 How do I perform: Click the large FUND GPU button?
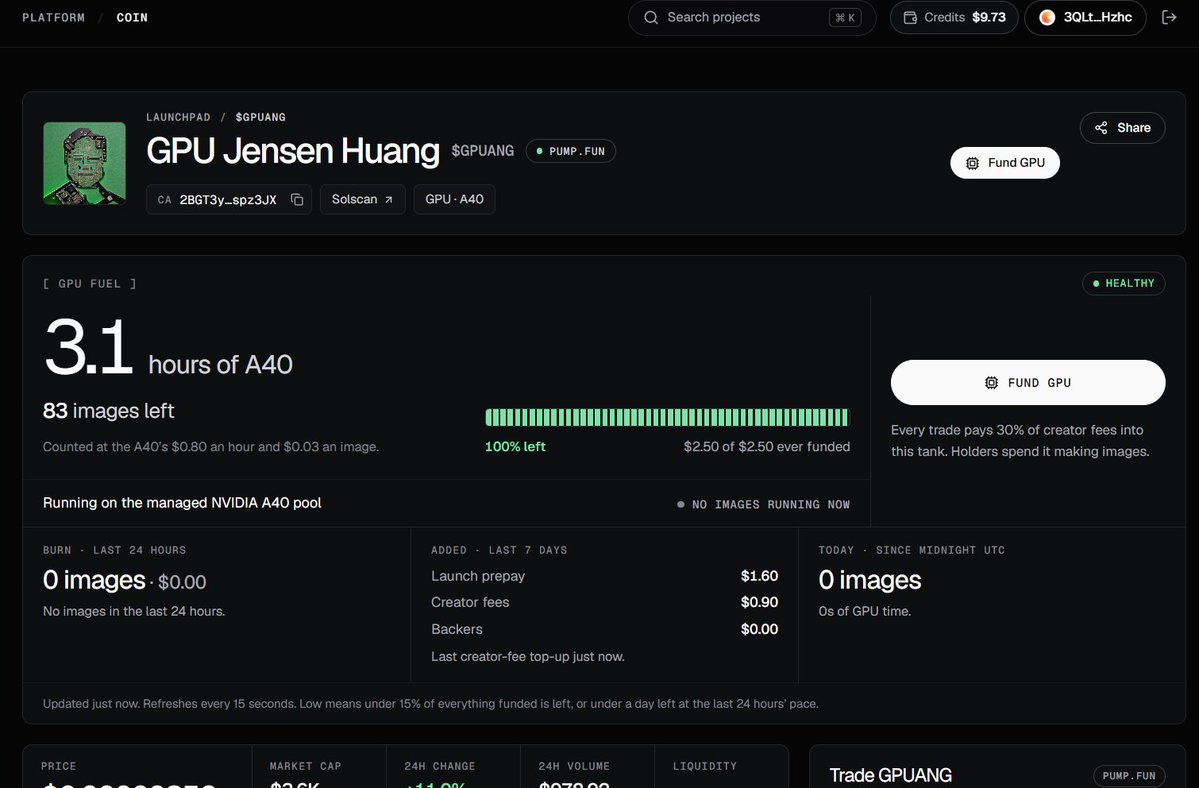[1028, 383]
